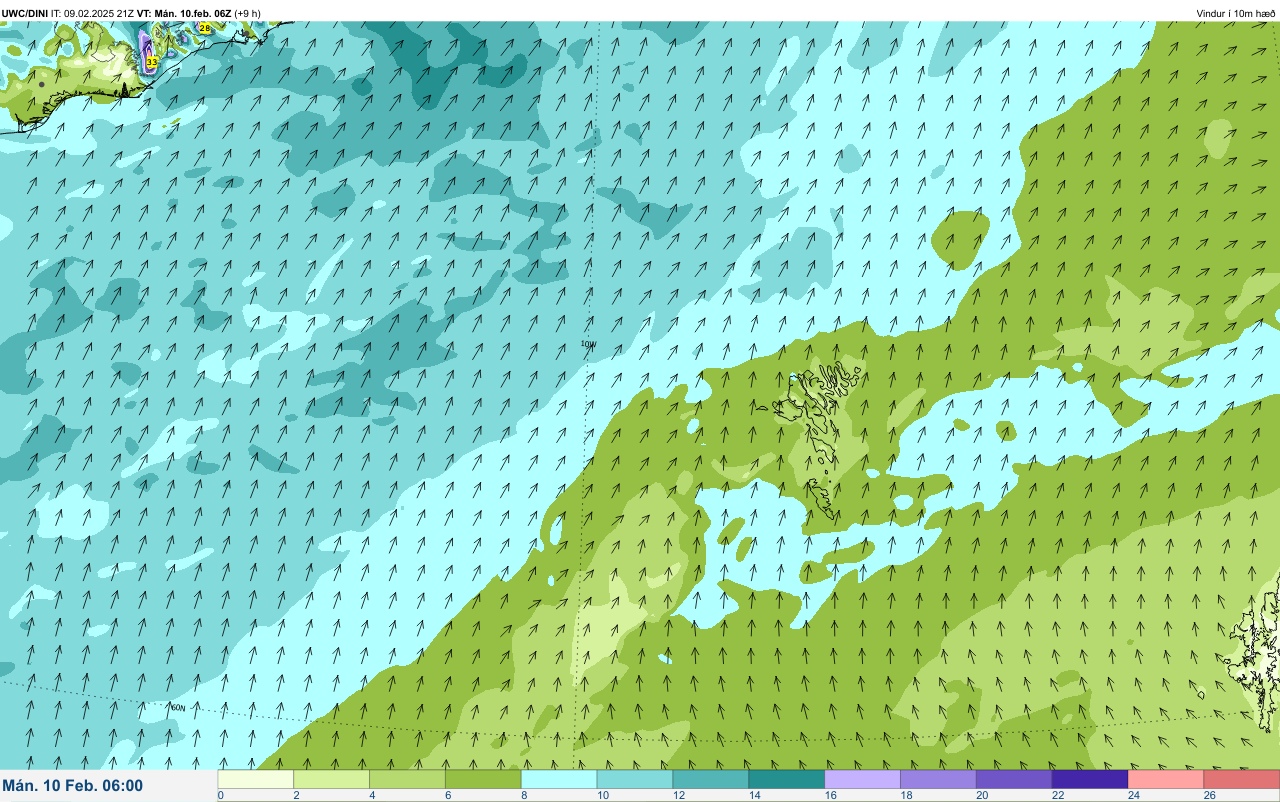Click the 22–24 dark indigo legend swatch
1280x802 pixels.
(x=1090, y=779)
